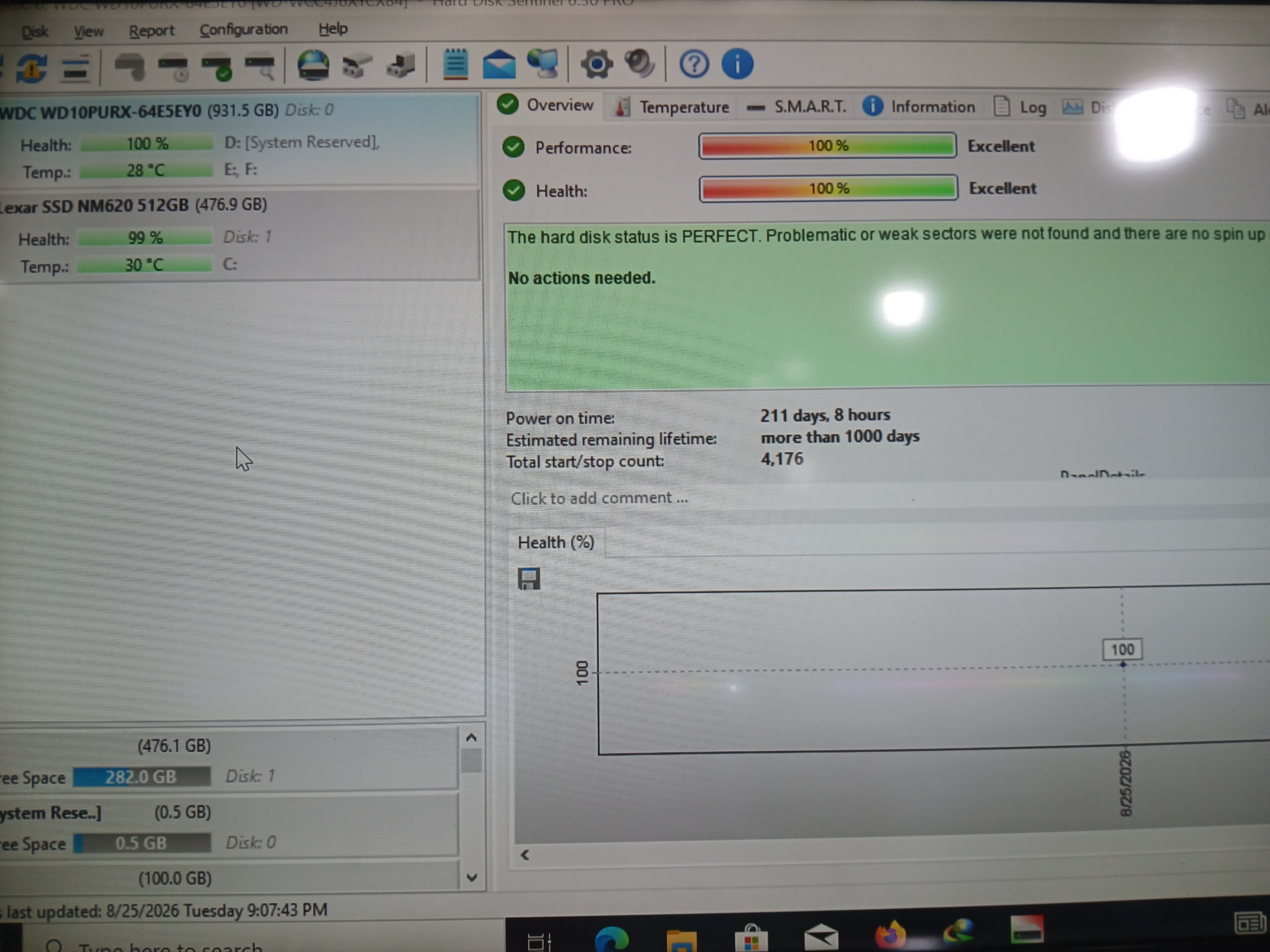The image size is (1270, 952).
Task: Click the Performance 100 % bar
Action: click(x=827, y=146)
